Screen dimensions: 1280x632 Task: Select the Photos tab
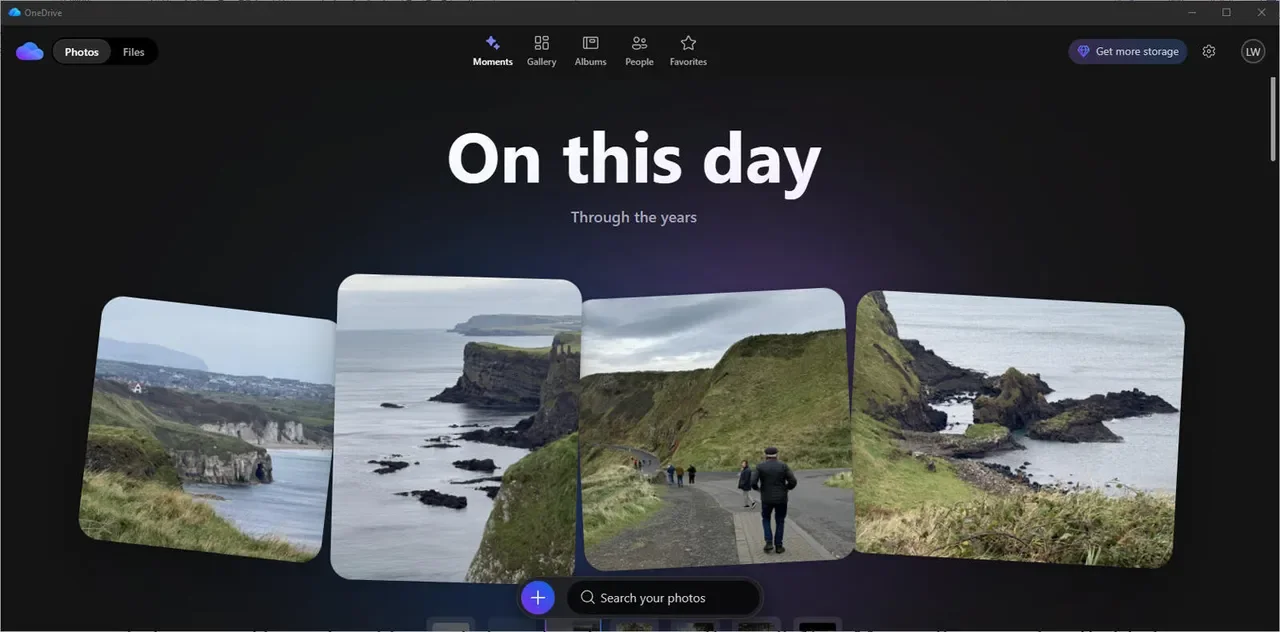pos(81,51)
